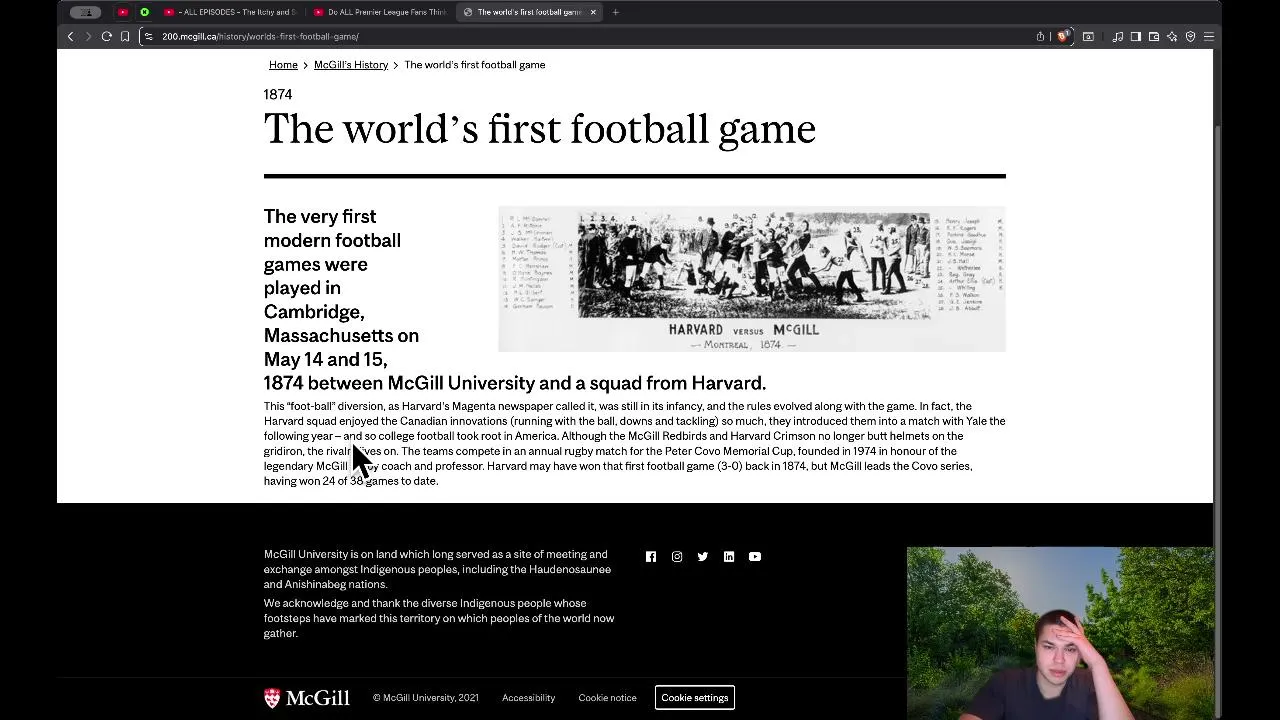This screenshot has width=1280, height=720.
Task: Switch to Do ALL Premier League Fans tab
Action: click(380, 12)
